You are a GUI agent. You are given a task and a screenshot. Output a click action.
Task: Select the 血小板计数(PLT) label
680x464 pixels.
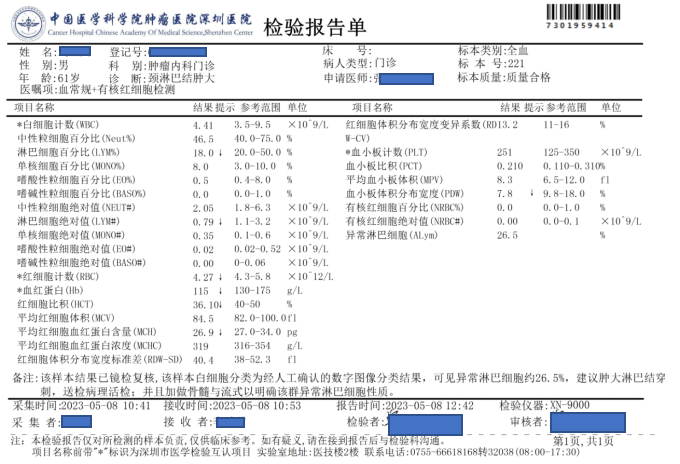(x=386, y=152)
